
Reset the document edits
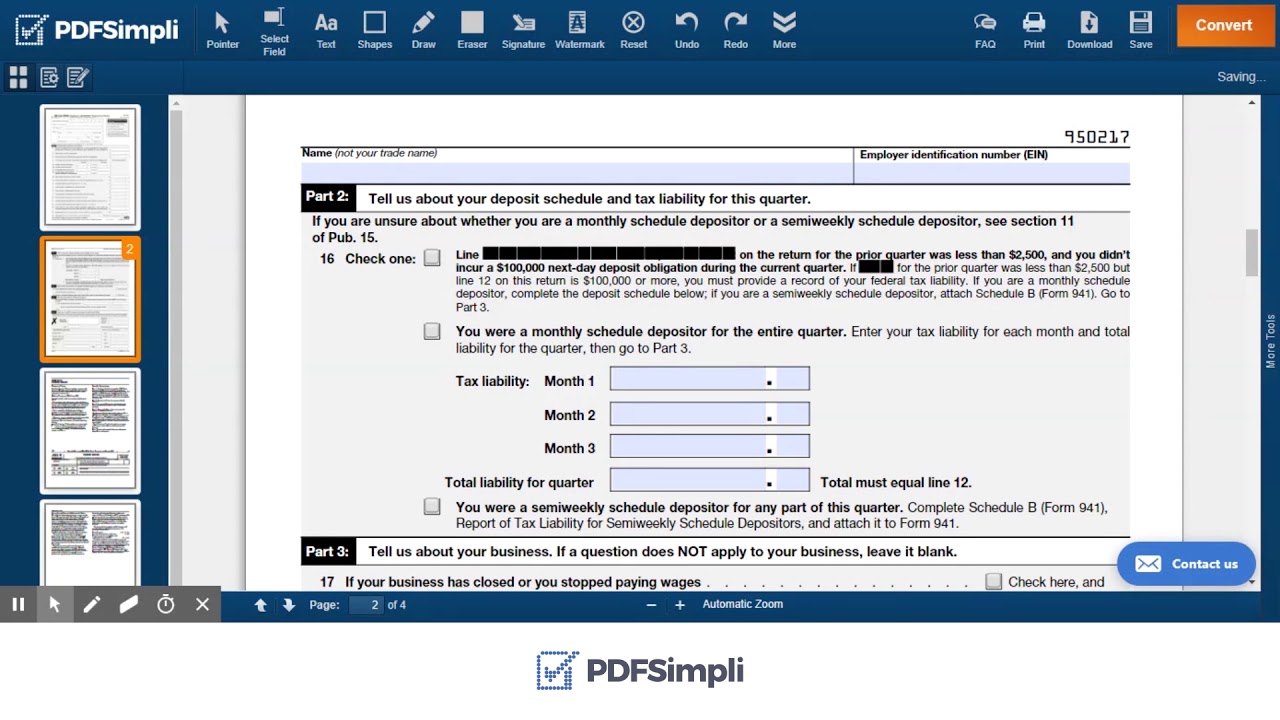click(633, 30)
